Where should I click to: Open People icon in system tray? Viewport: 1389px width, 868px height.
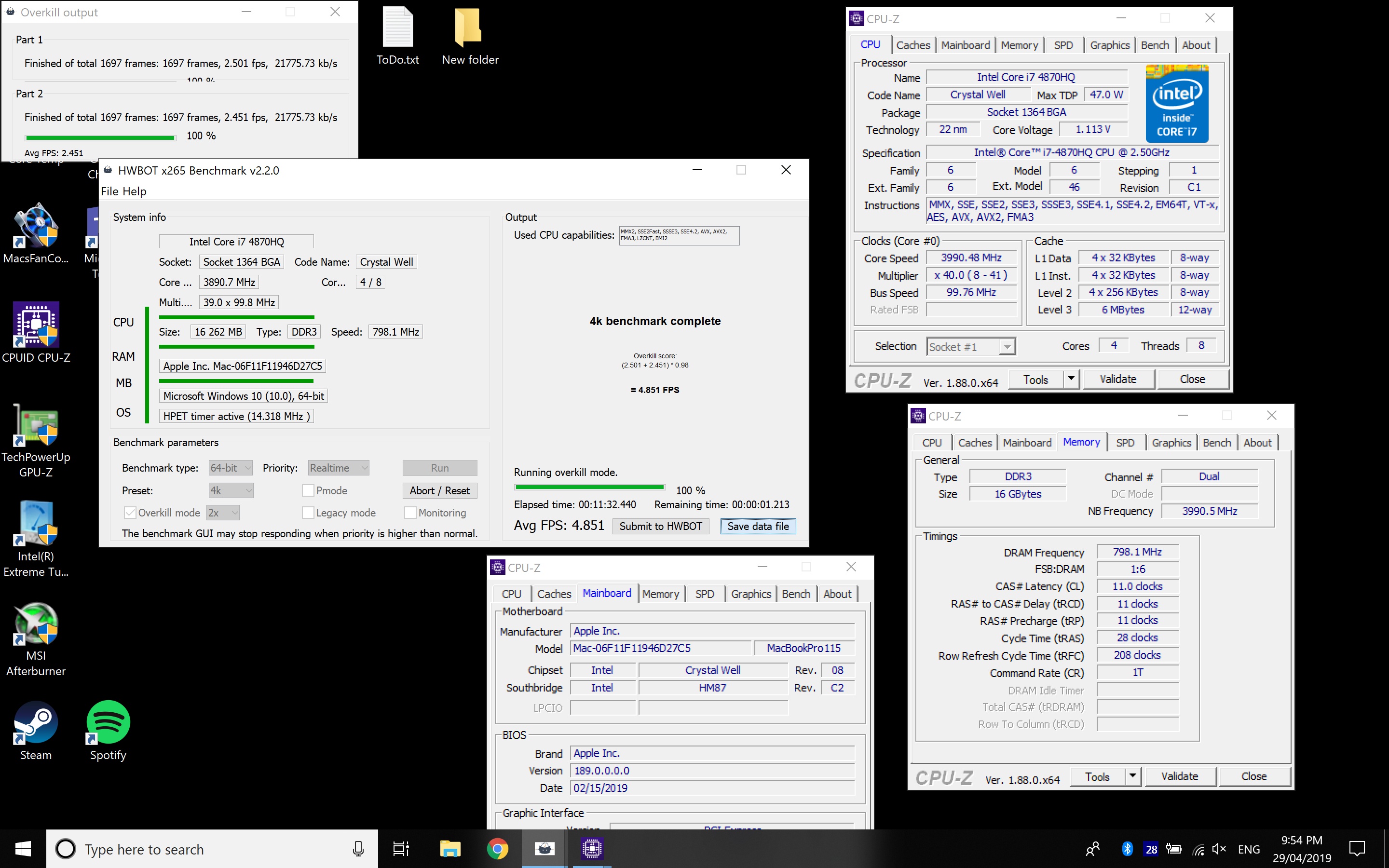point(1093,849)
